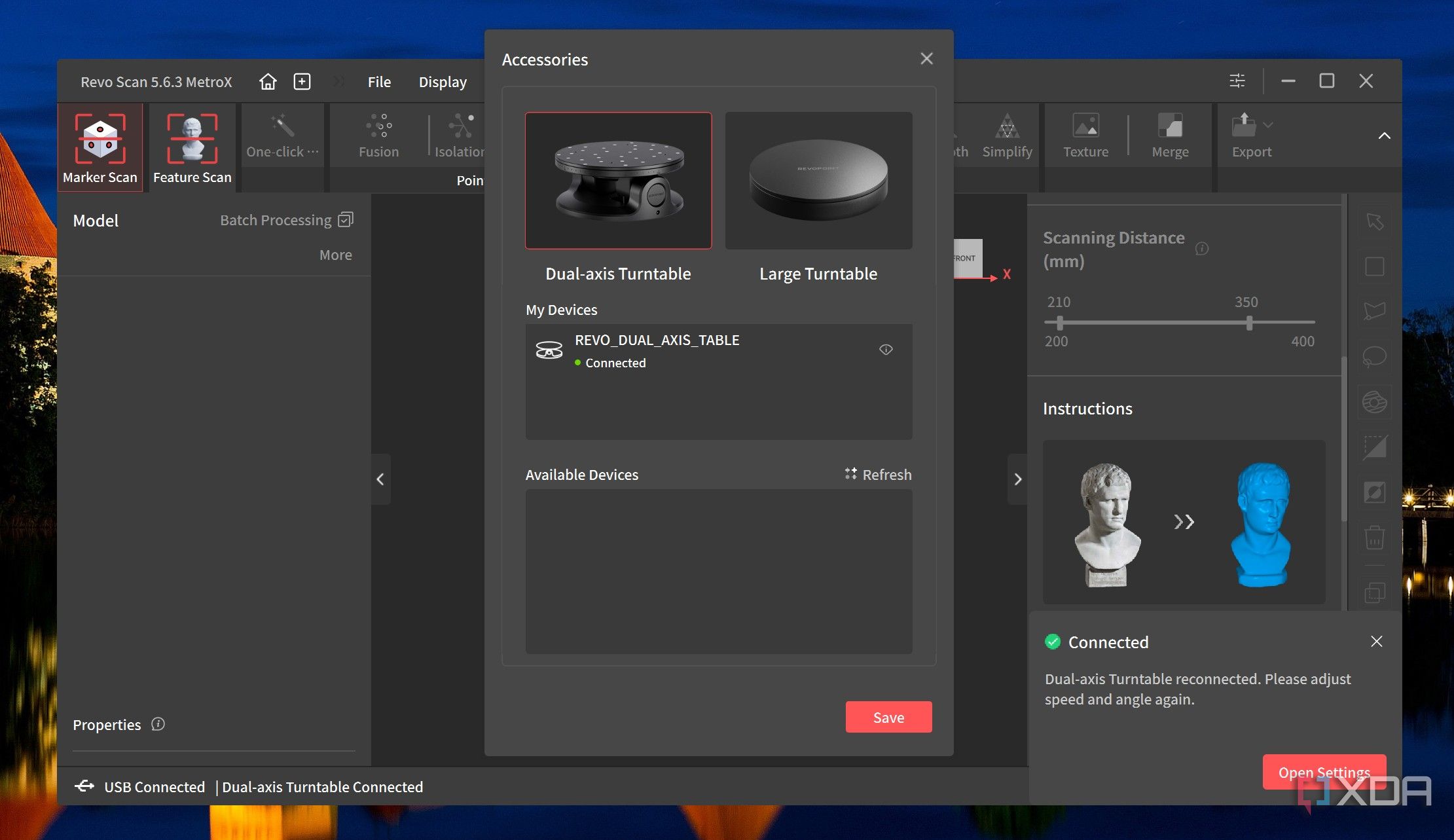Choose the Dual-axis Turntable thumbnail
The height and width of the screenshot is (840, 1454).
click(618, 181)
